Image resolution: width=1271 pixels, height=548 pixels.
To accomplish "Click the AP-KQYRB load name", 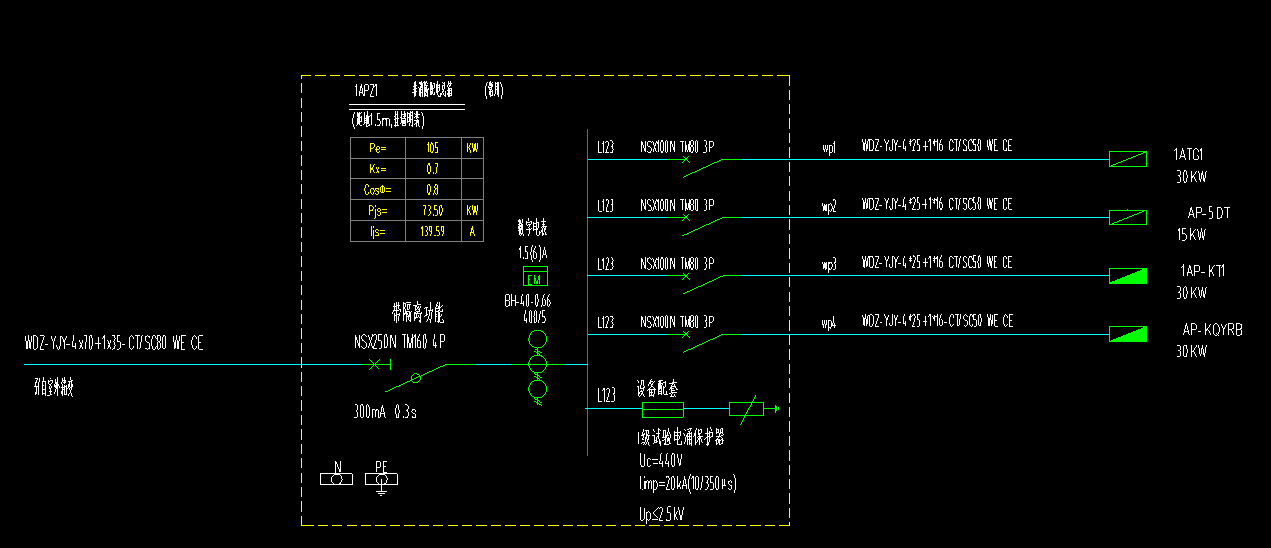I will coord(1213,329).
